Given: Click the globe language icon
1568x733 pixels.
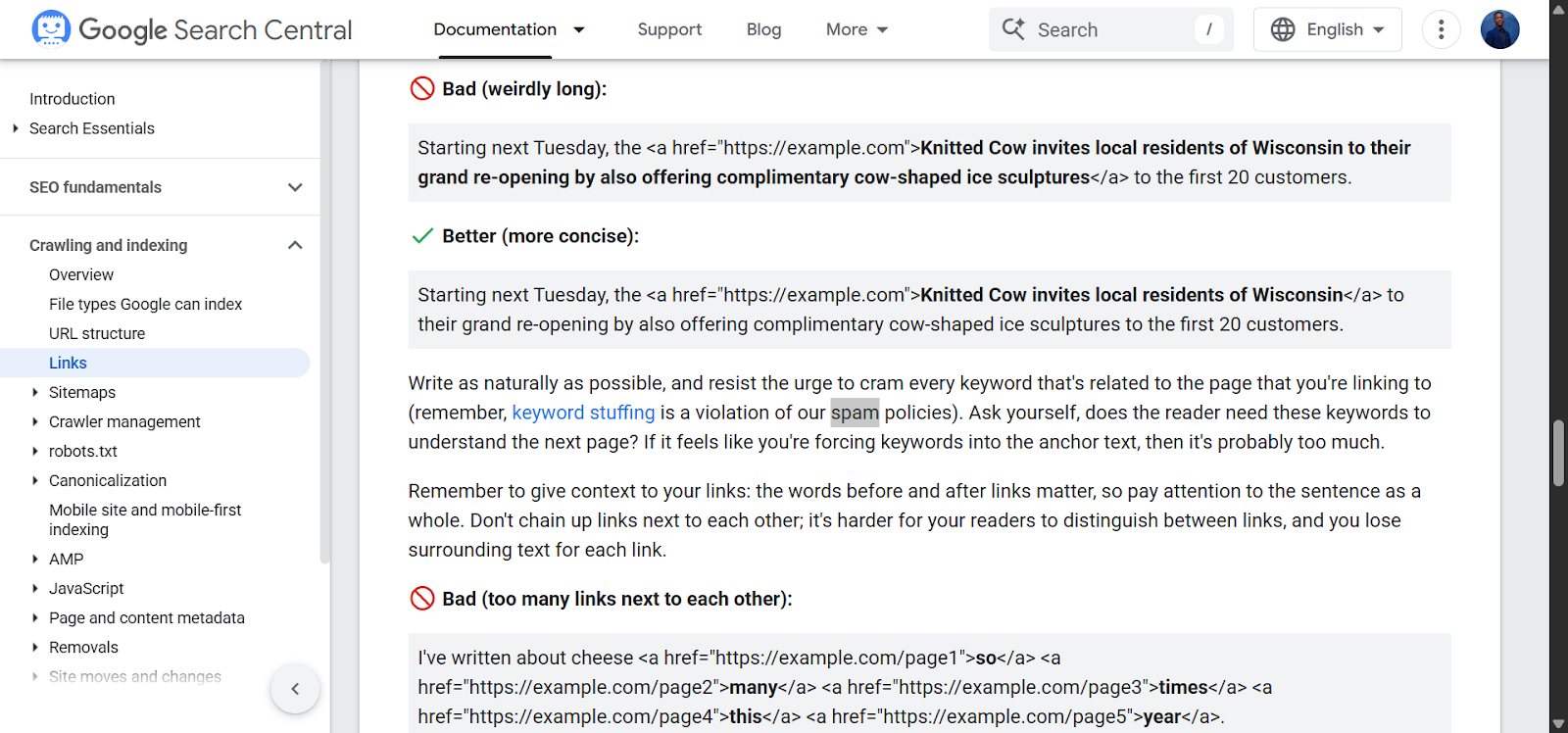Looking at the screenshot, I should 1282,29.
